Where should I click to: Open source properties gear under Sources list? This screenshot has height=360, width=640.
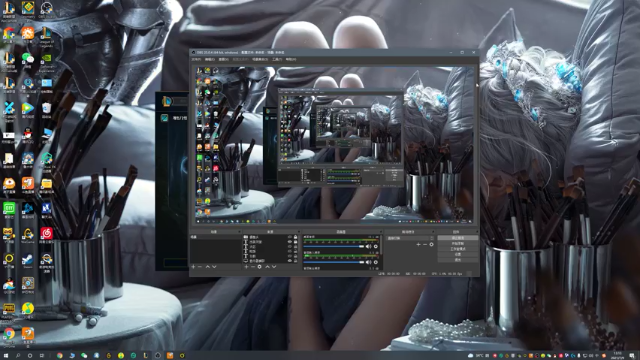point(260,267)
